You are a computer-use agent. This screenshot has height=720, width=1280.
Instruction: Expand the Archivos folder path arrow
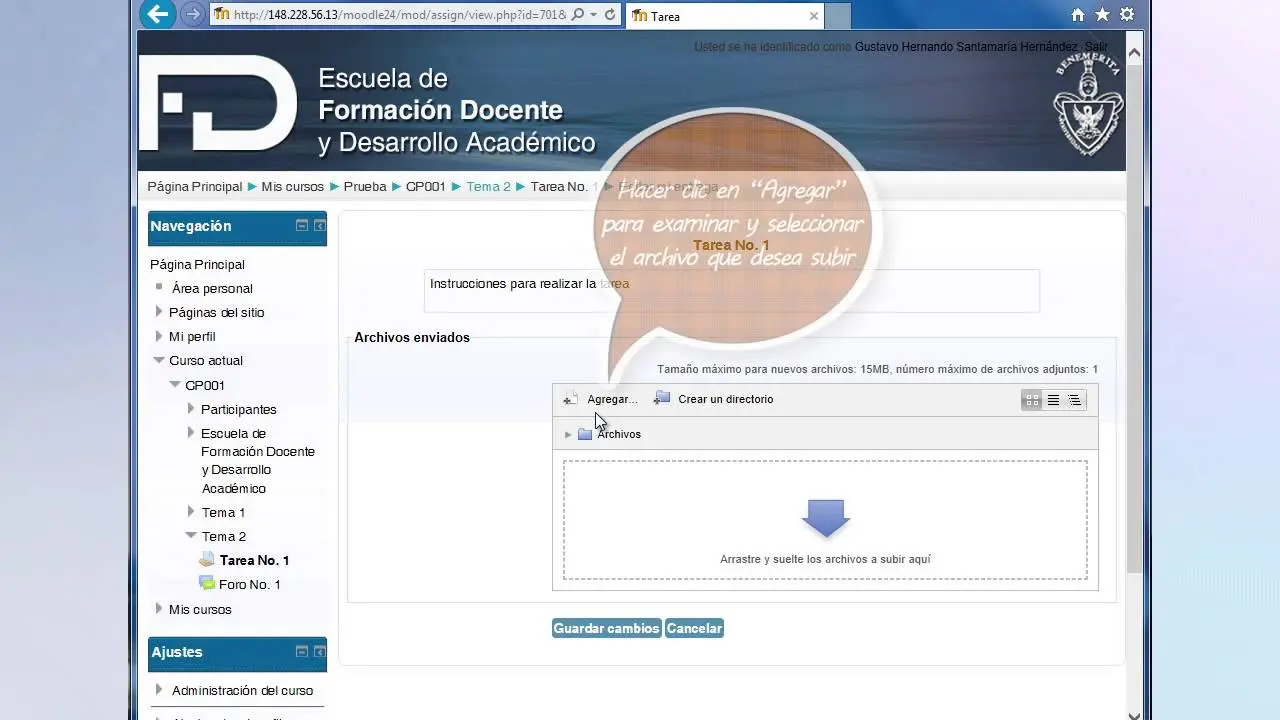click(568, 434)
